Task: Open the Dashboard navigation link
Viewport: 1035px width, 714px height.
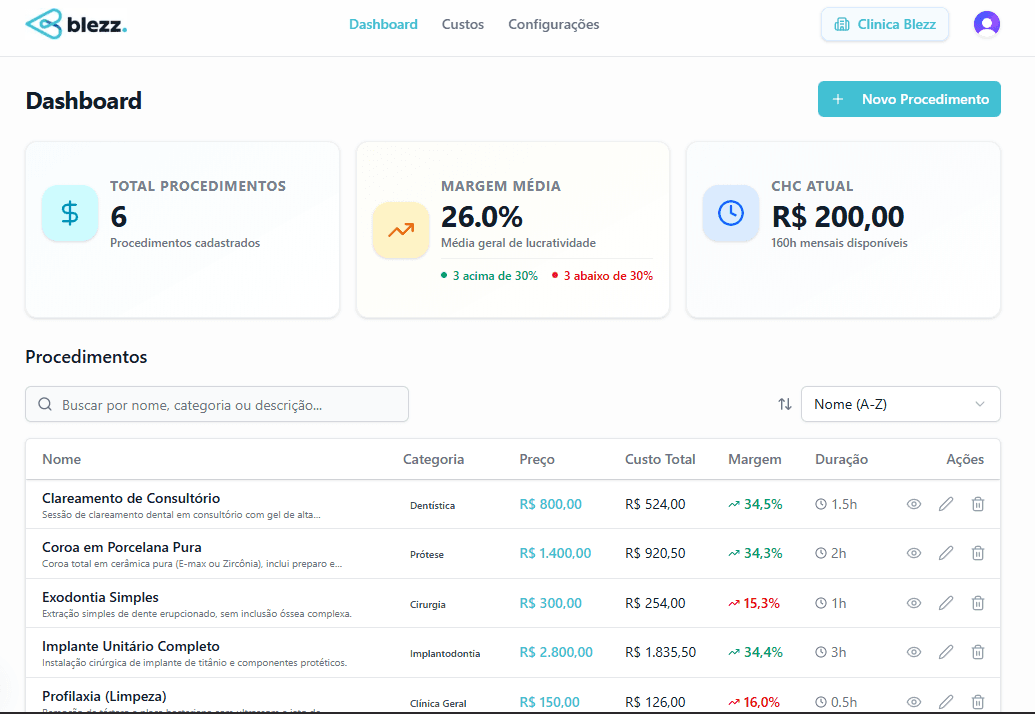Action: click(x=383, y=24)
